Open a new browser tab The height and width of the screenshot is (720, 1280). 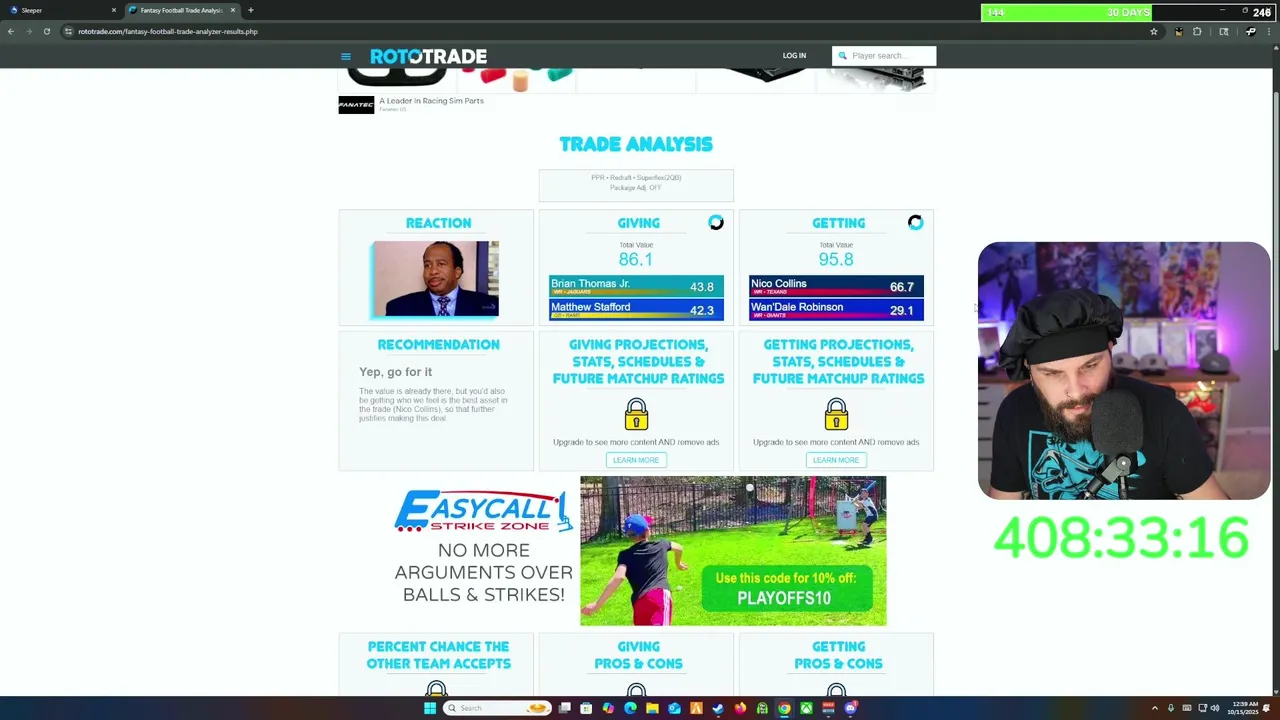tap(250, 10)
